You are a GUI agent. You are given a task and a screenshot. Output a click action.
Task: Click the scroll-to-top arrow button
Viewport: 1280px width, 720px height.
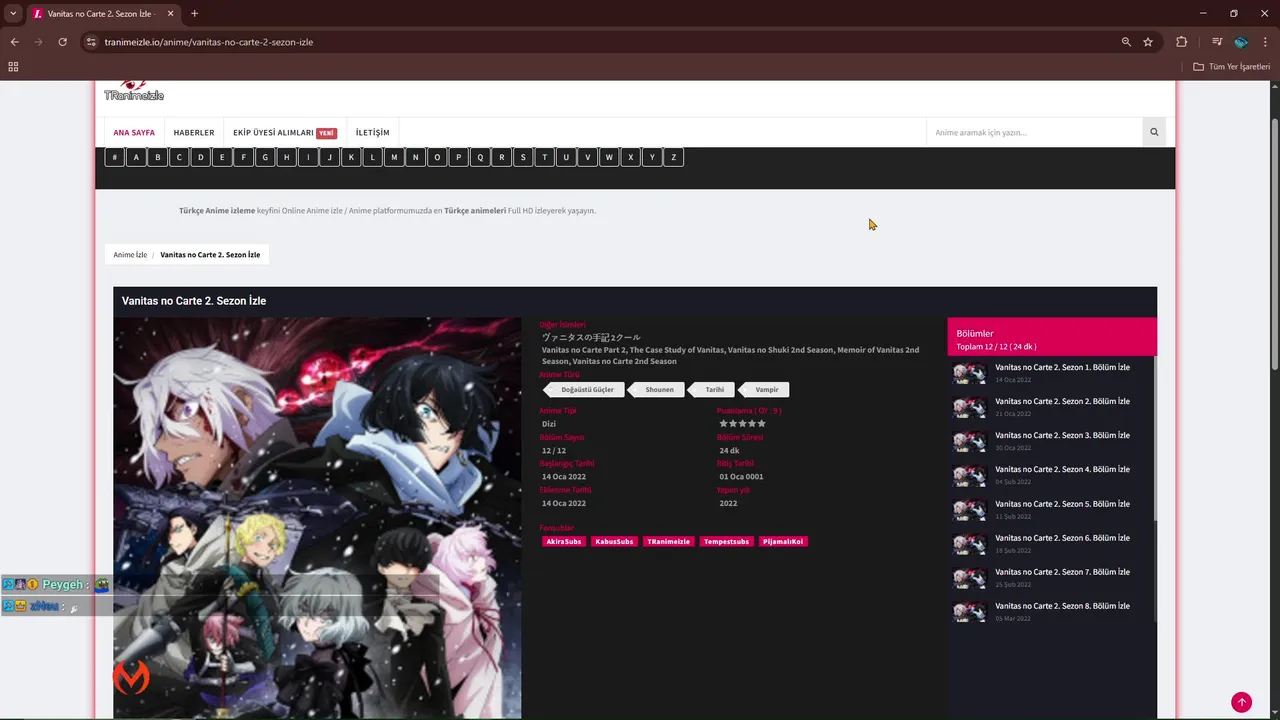tap(1241, 702)
